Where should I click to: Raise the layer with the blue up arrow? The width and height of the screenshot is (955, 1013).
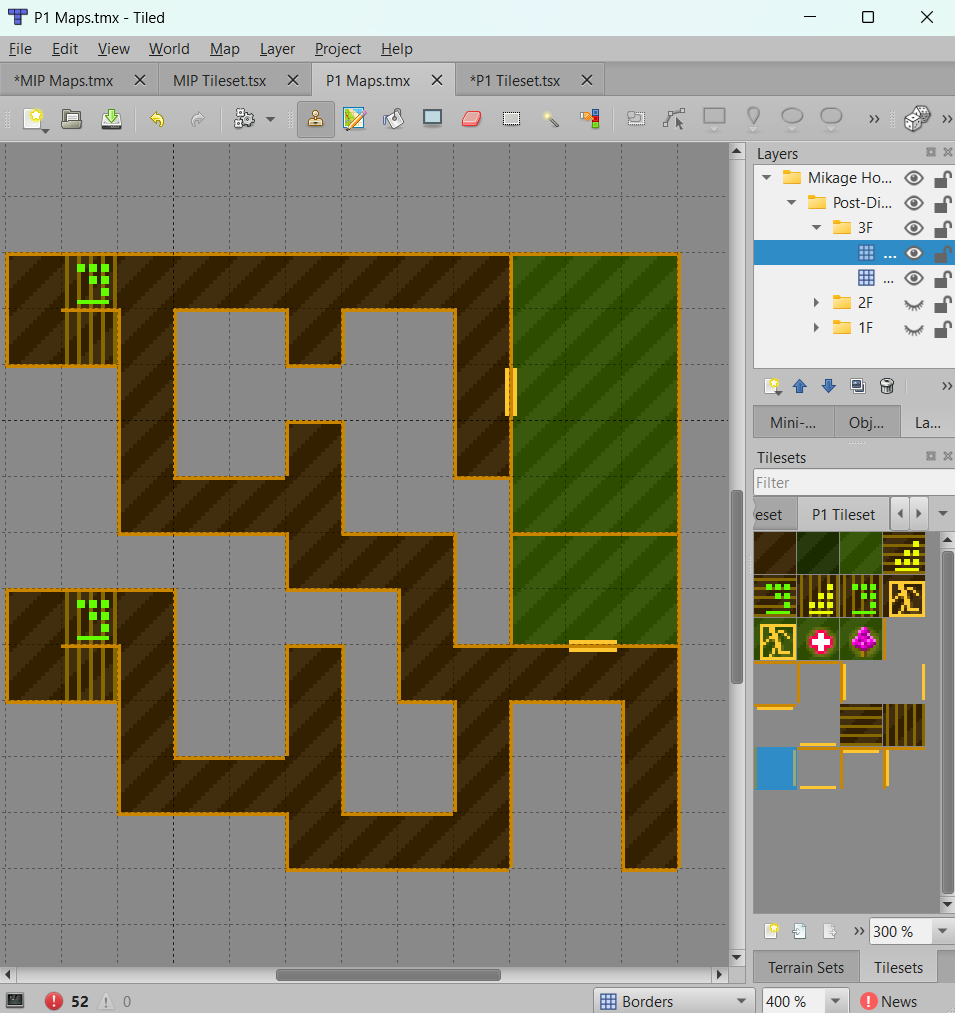tap(799, 386)
